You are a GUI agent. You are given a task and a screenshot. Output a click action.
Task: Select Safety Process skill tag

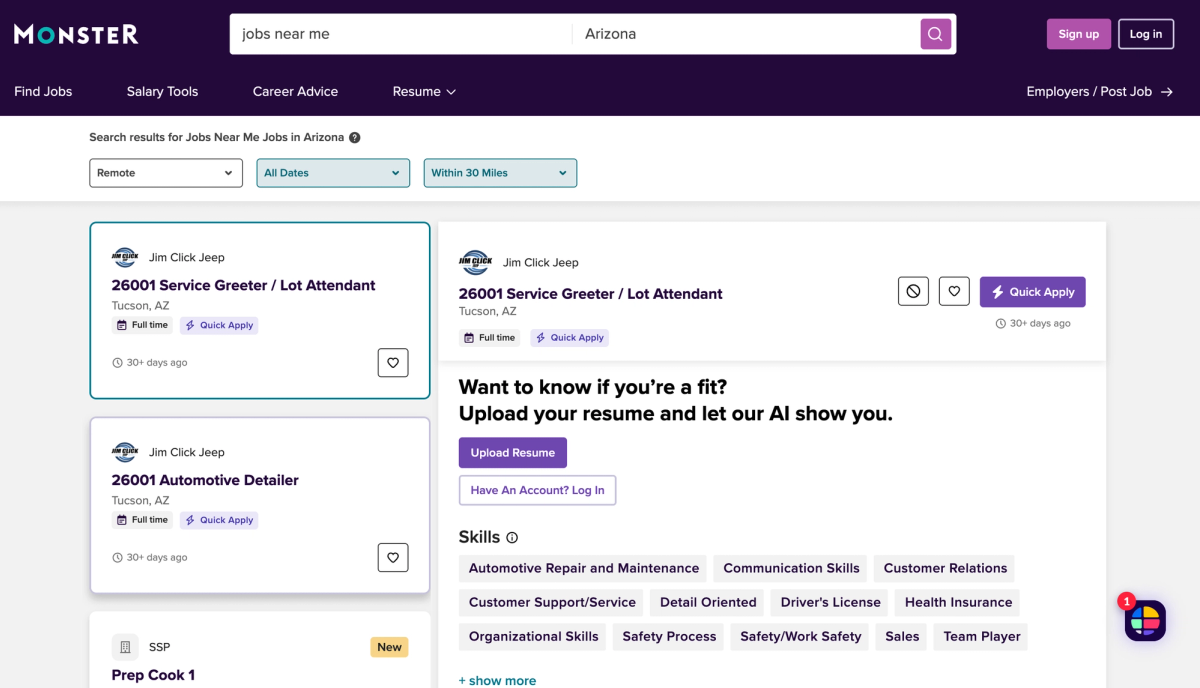[x=669, y=637]
